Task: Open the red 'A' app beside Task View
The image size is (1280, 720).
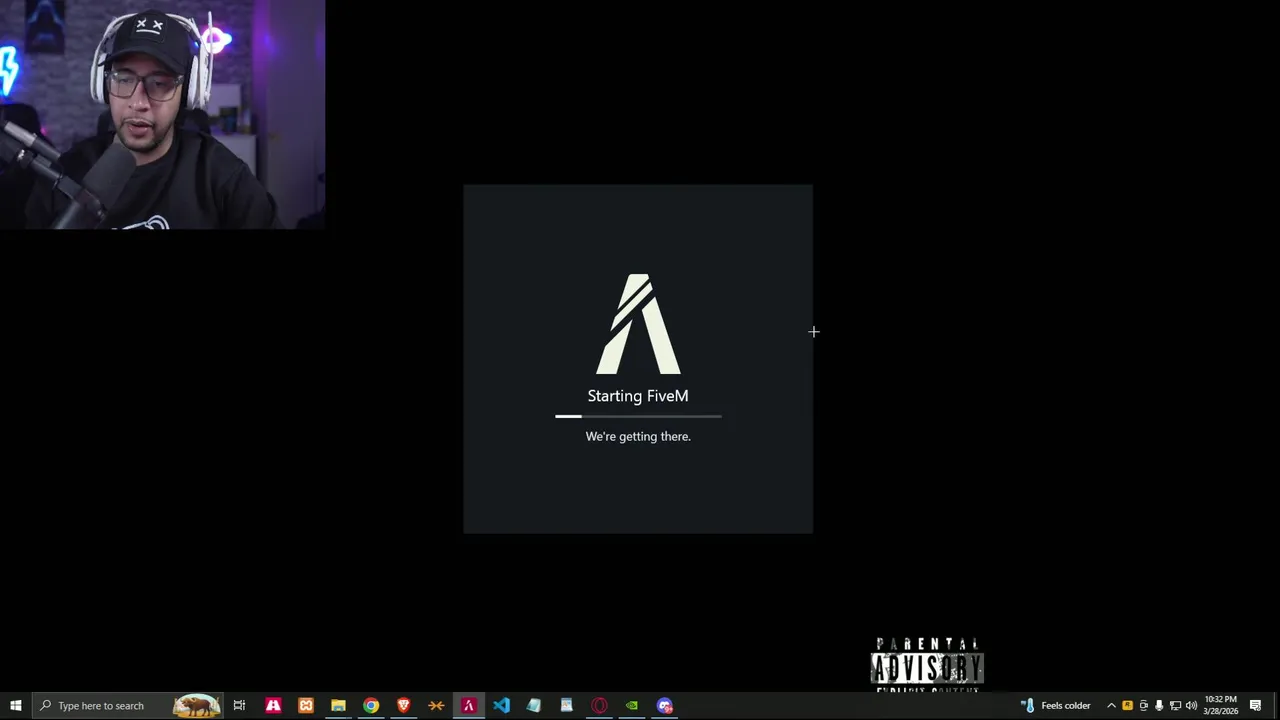Action: [x=273, y=705]
